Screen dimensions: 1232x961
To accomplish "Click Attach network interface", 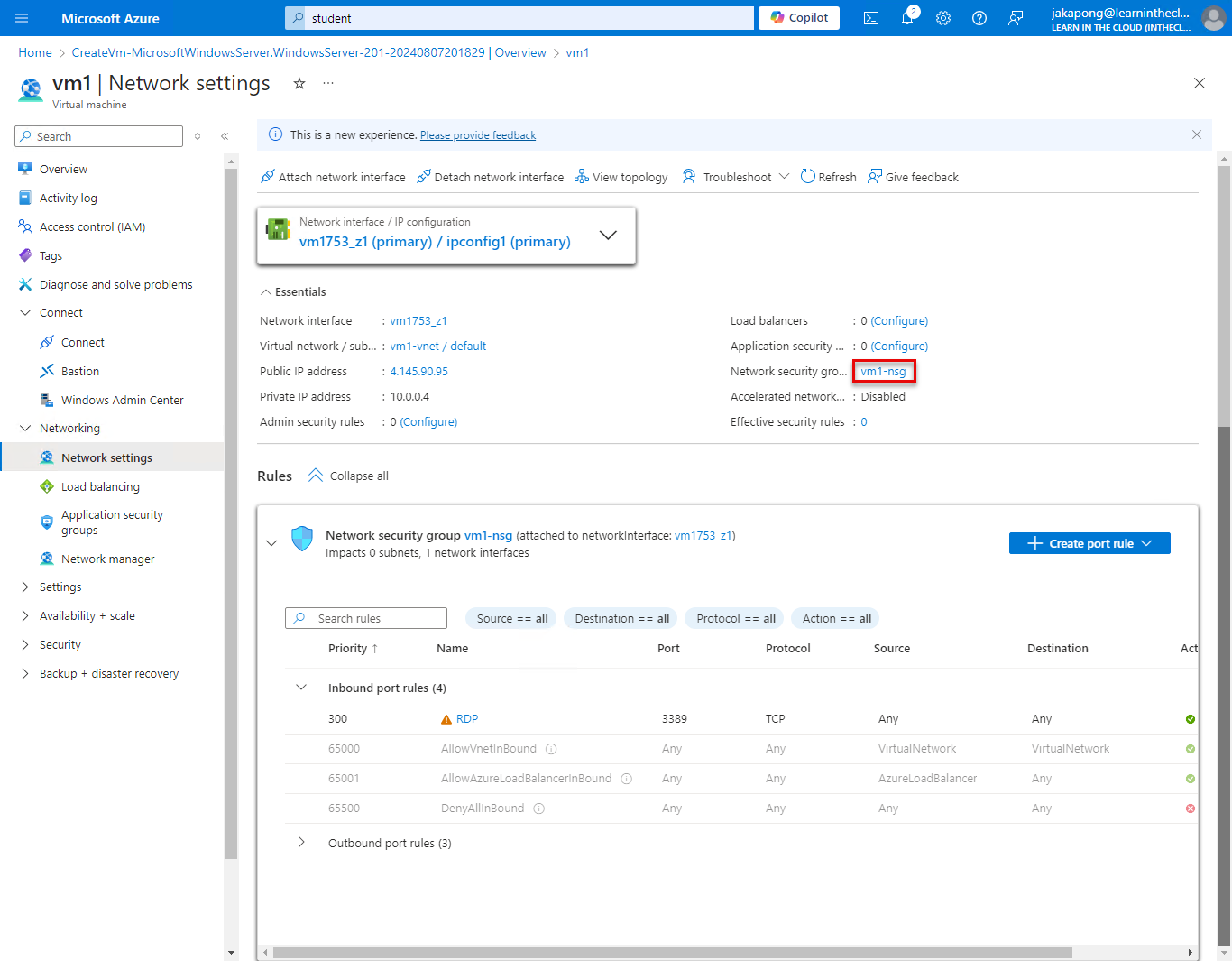I will pyautogui.click(x=333, y=177).
